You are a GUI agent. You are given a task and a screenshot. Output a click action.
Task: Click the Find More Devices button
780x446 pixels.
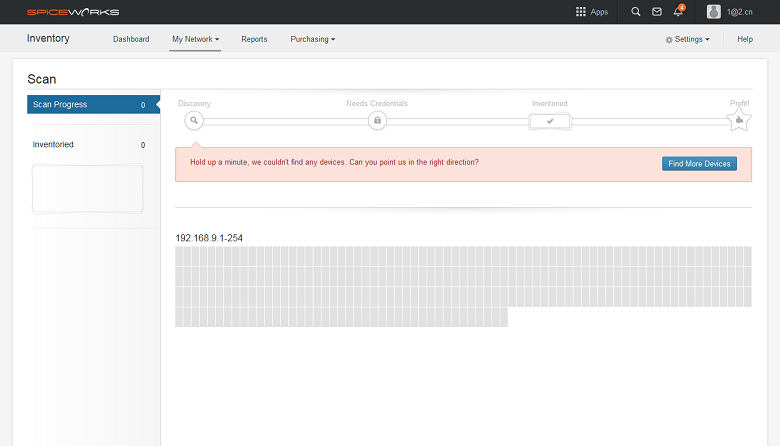coord(699,164)
